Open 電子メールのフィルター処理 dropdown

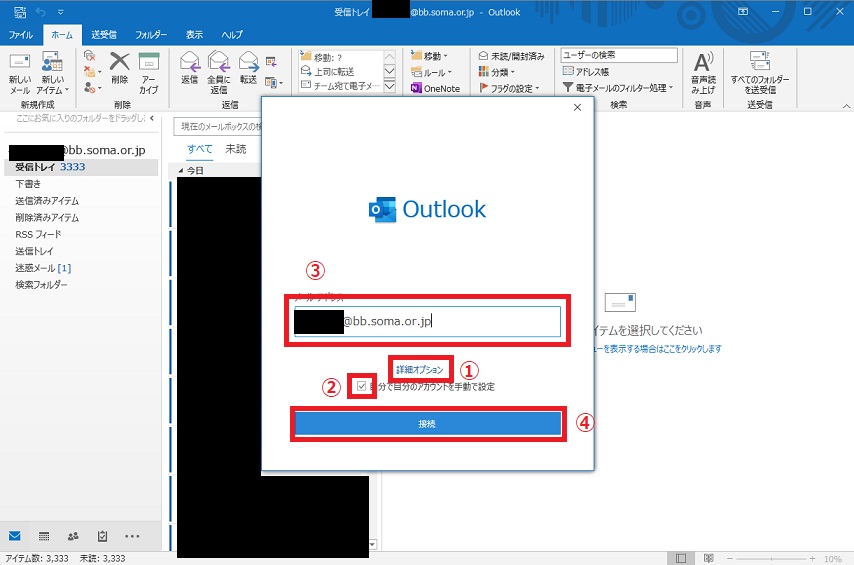pos(618,87)
